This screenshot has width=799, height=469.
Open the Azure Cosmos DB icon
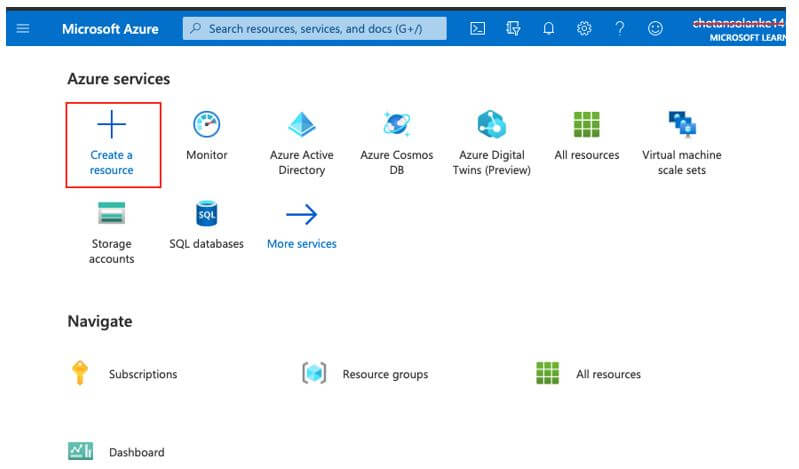click(397, 124)
